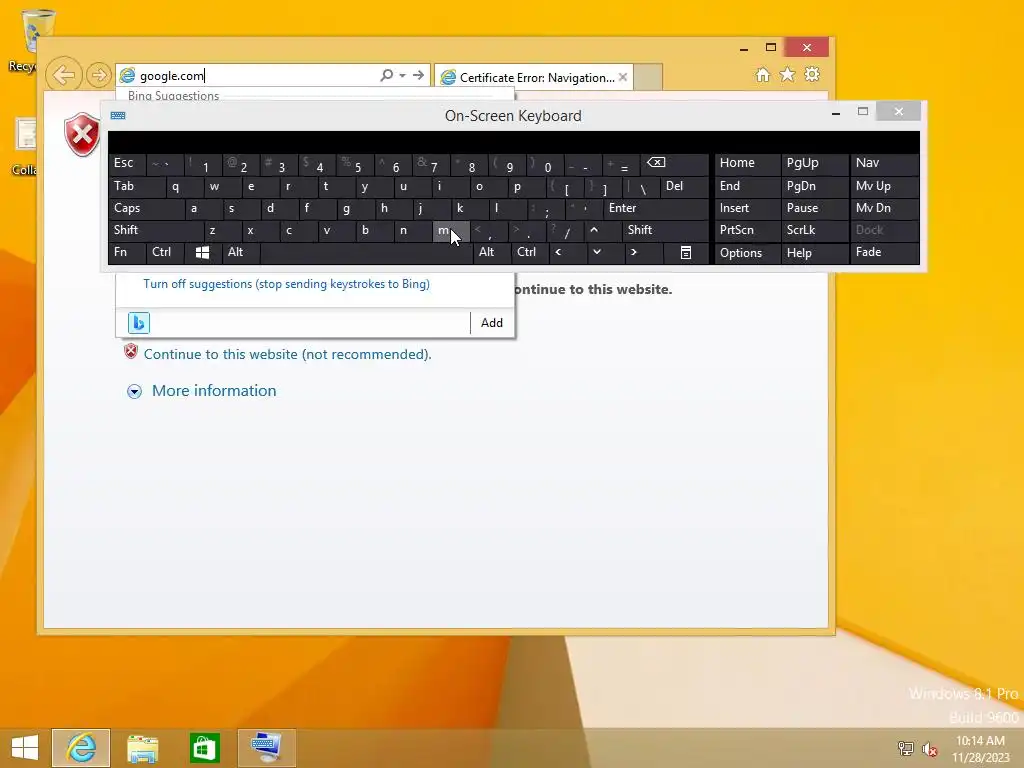Toggle the Fn key on On-Screen Keyboard
The width and height of the screenshot is (1024, 768).
[x=127, y=252]
